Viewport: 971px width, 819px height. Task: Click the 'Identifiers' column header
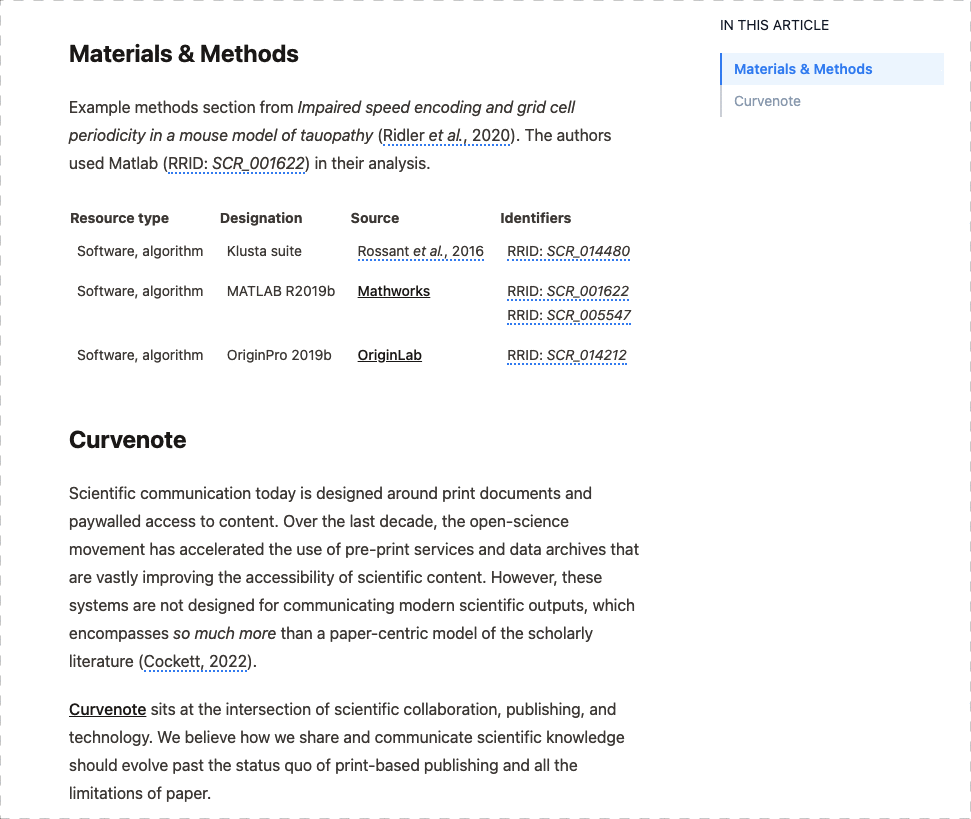(536, 218)
